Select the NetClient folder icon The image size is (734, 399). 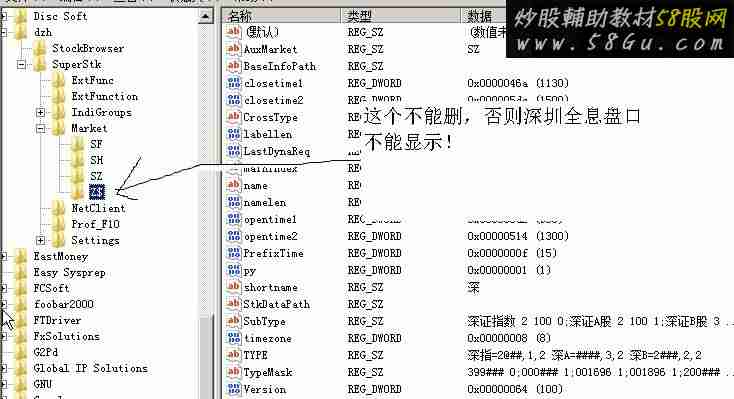click(59, 208)
